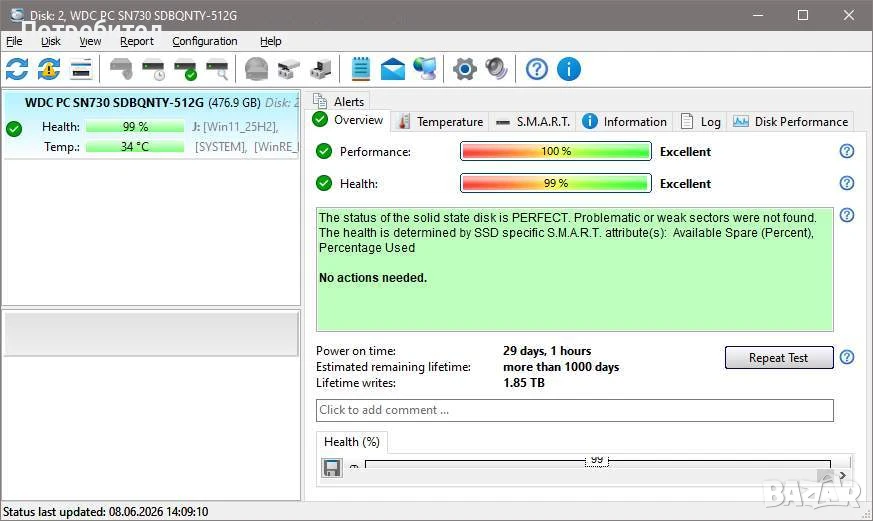
Task: Open the Disk menu
Action: coord(51,41)
